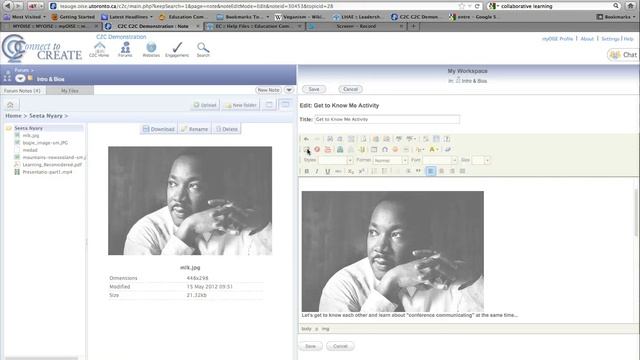Select the mlk.jpg file
This screenshot has width=640, height=360.
pyautogui.click(x=31, y=136)
